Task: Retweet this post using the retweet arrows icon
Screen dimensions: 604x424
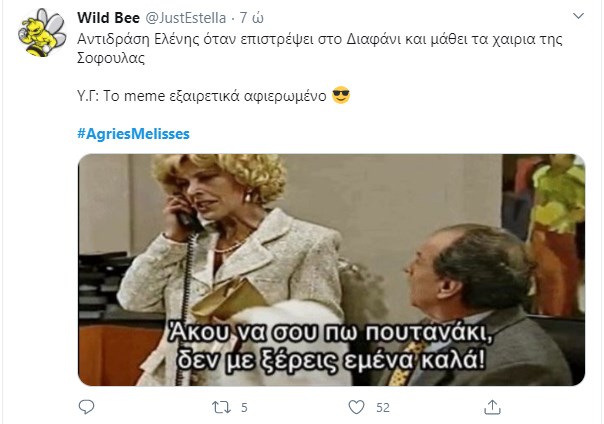Action: pyautogui.click(x=221, y=407)
